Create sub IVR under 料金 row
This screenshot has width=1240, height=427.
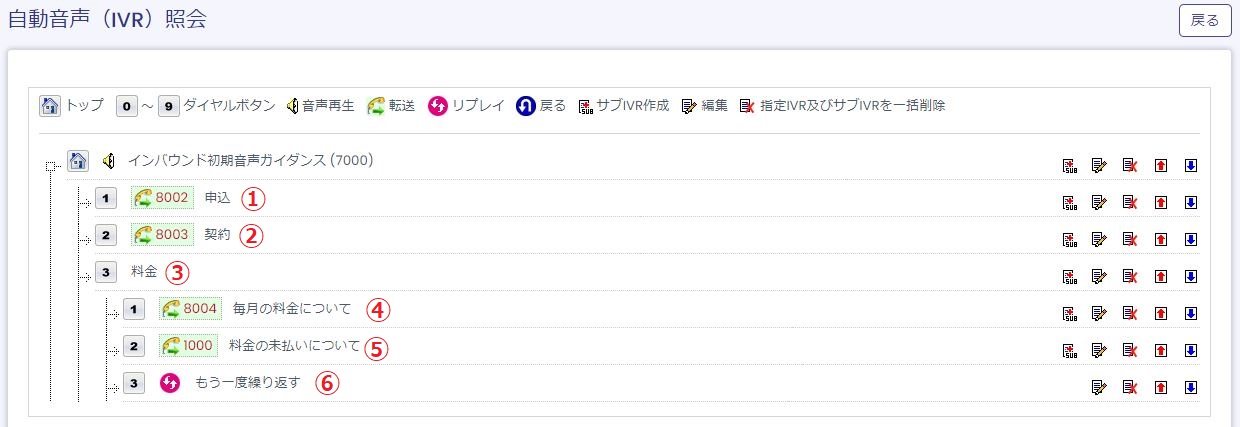coord(1070,276)
